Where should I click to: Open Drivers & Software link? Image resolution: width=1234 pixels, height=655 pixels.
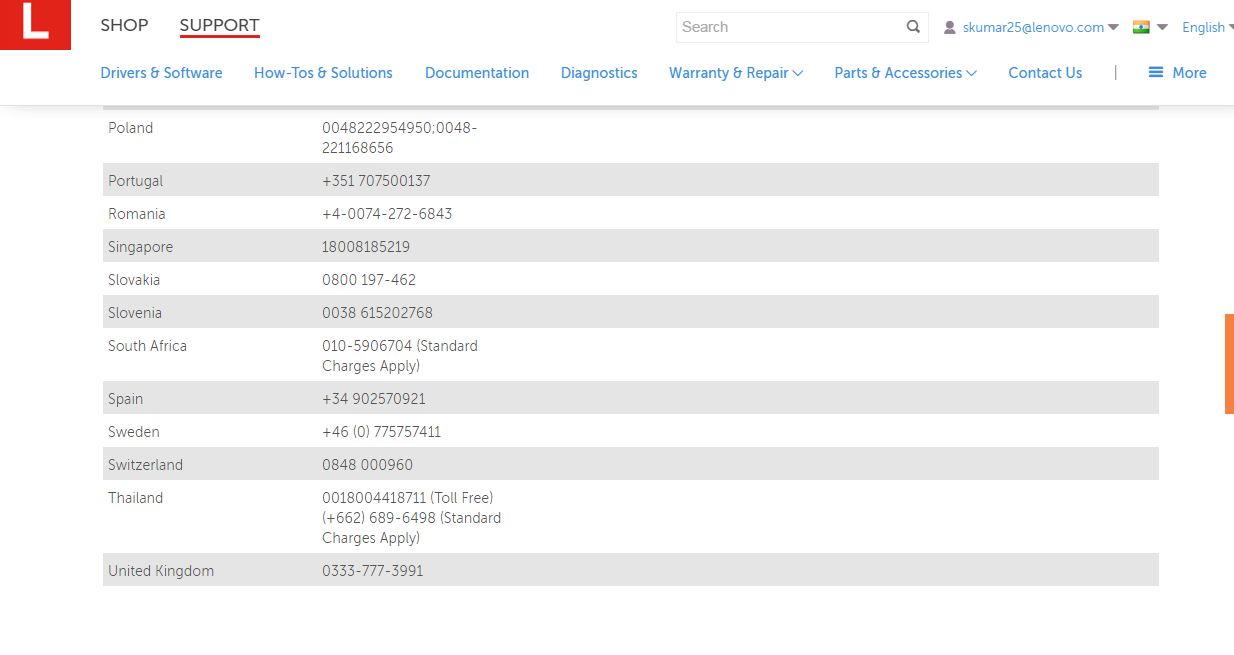click(x=161, y=73)
